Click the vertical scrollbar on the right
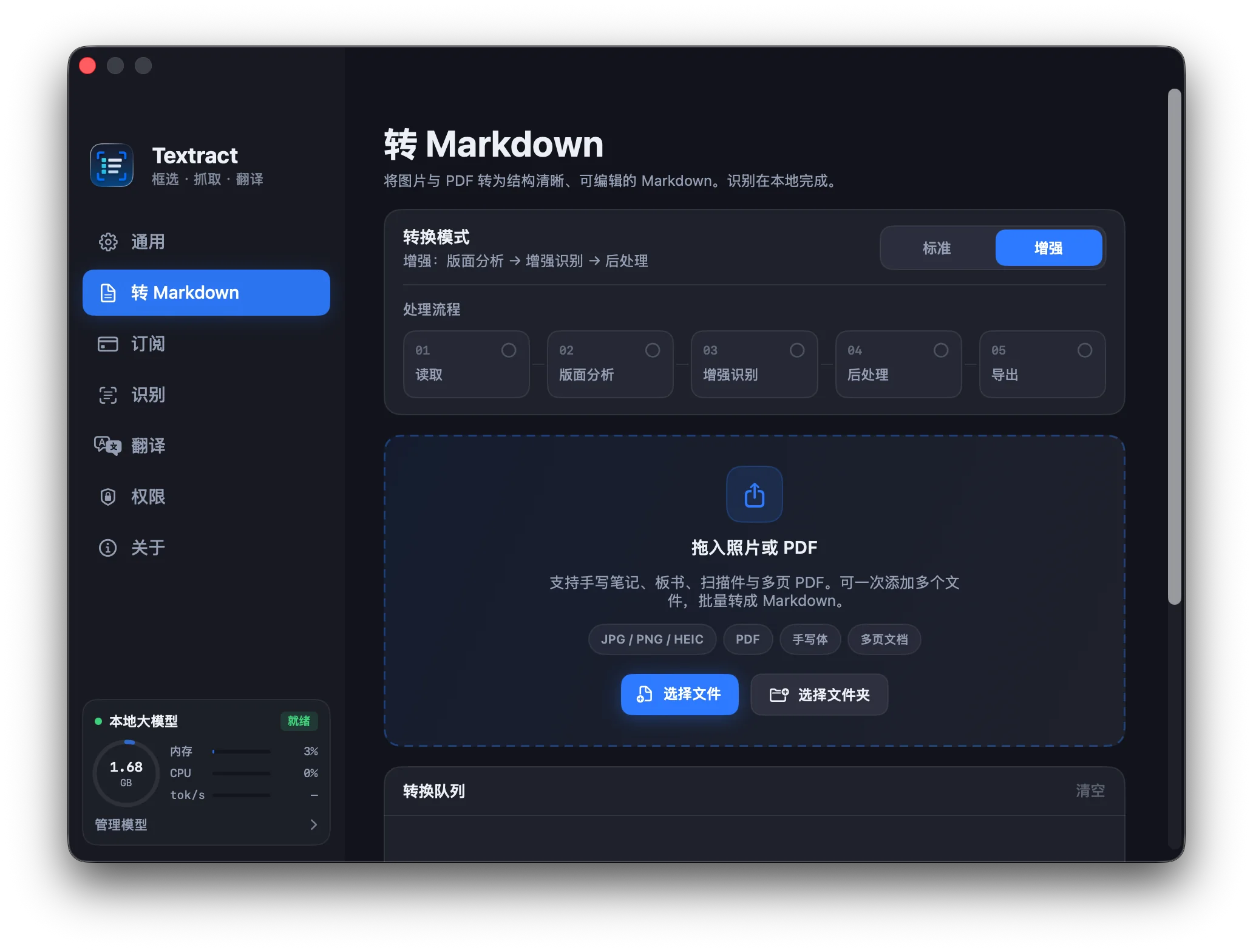Image resolution: width=1253 pixels, height=952 pixels. pyautogui.click(x=1175, y=347)
